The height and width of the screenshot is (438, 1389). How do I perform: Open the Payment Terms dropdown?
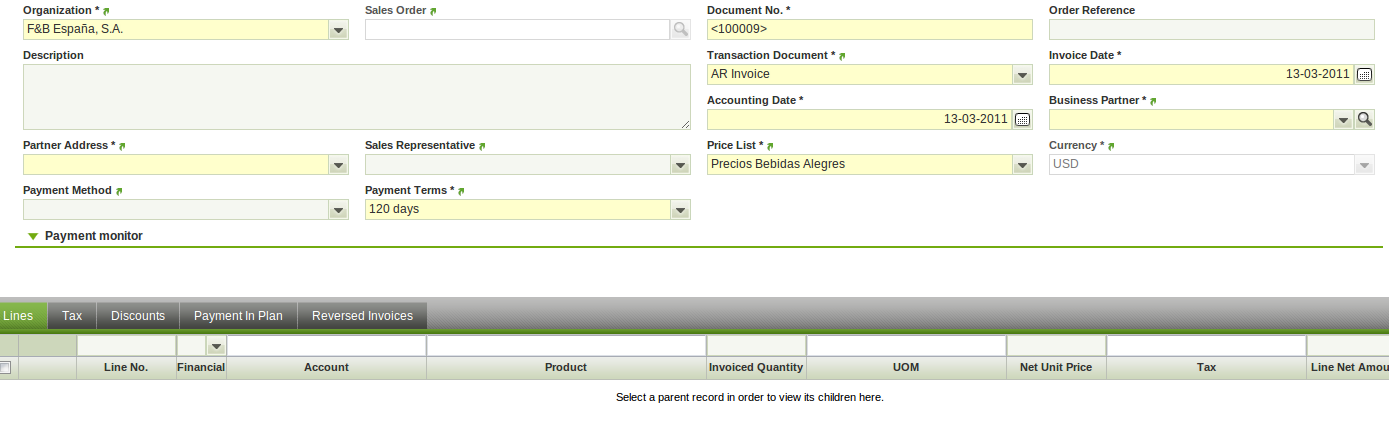coord(680,210)
